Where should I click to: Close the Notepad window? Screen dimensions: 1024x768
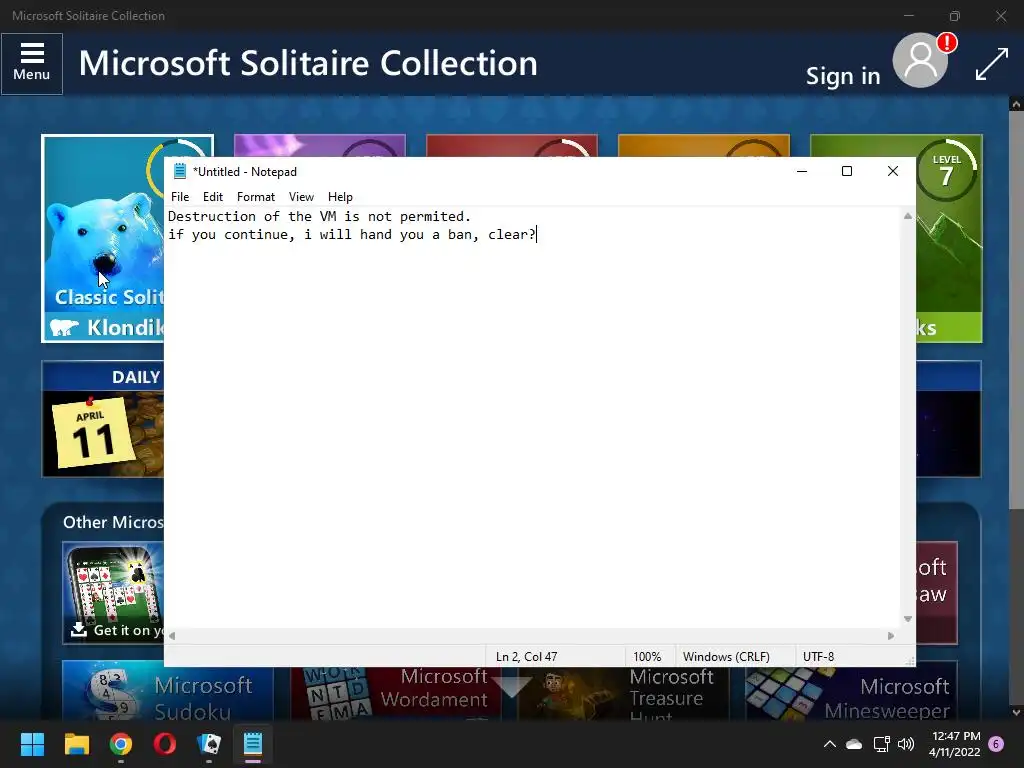pyautogui.click(x=893, y=171)
